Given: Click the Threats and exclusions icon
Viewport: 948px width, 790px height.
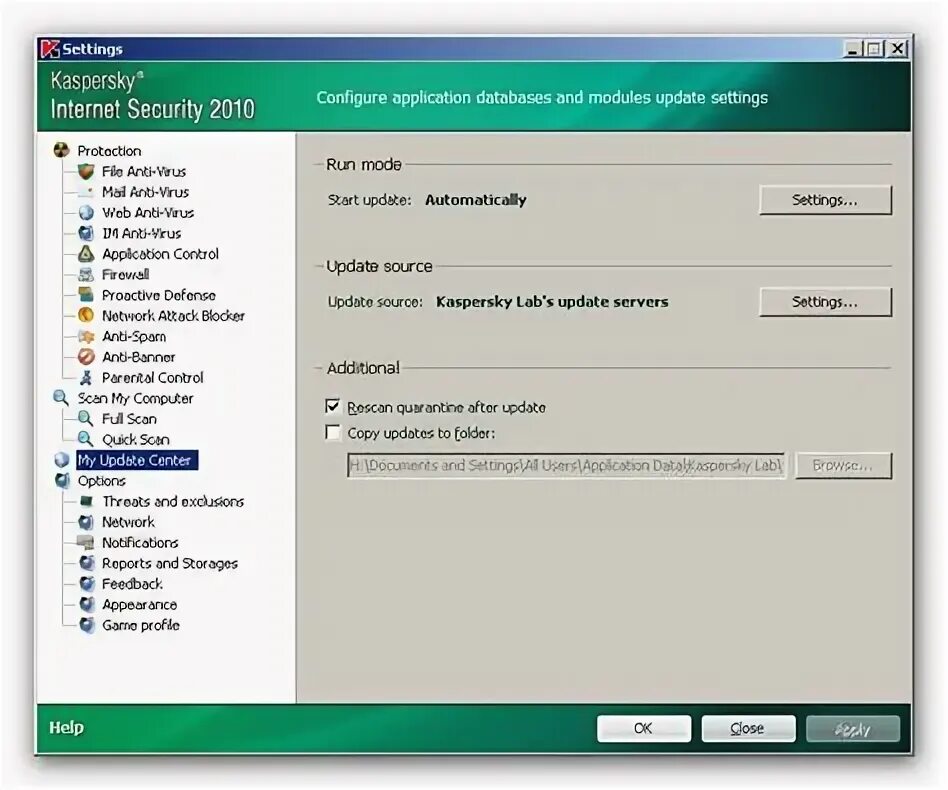Looking at the screenshot, I should point(86,500).
